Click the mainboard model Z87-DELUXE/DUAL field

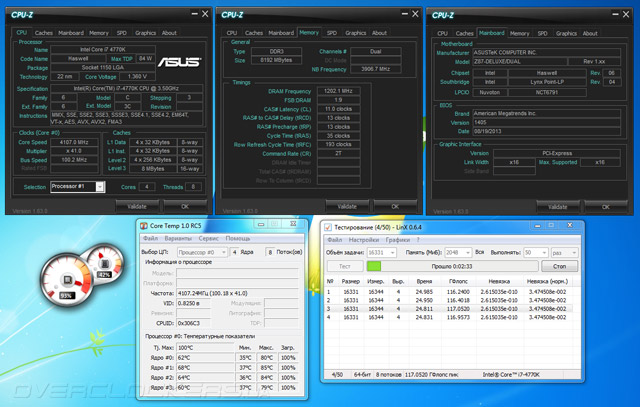(x=520, y=62)
